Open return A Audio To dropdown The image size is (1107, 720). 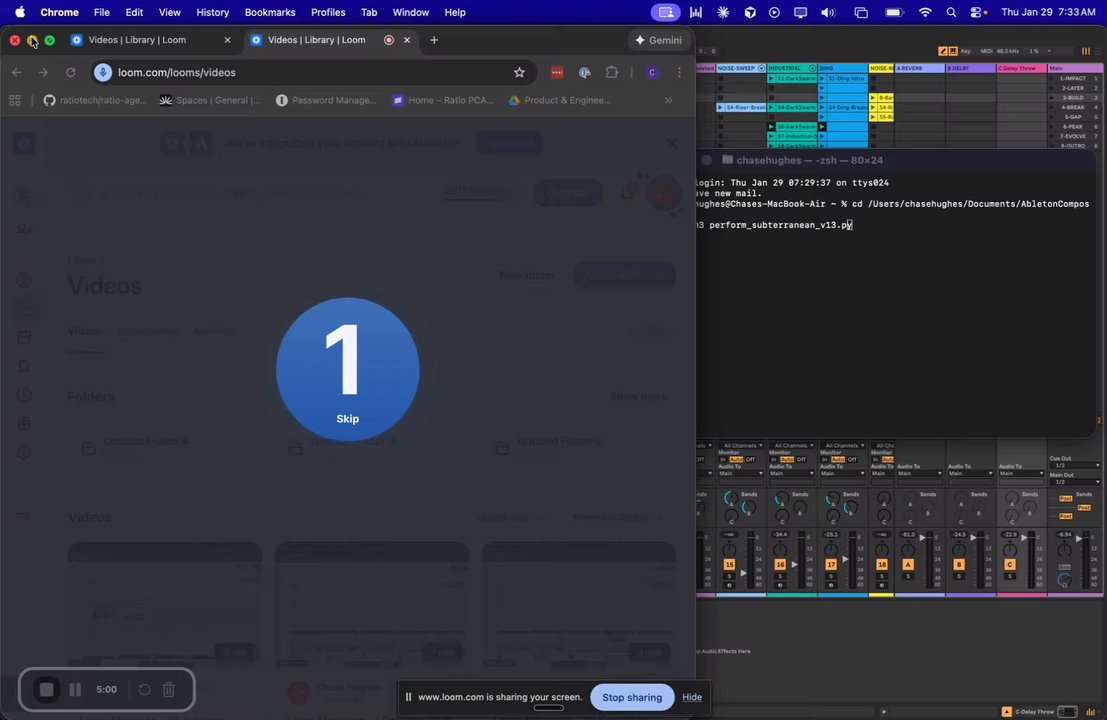coord(920,473)
